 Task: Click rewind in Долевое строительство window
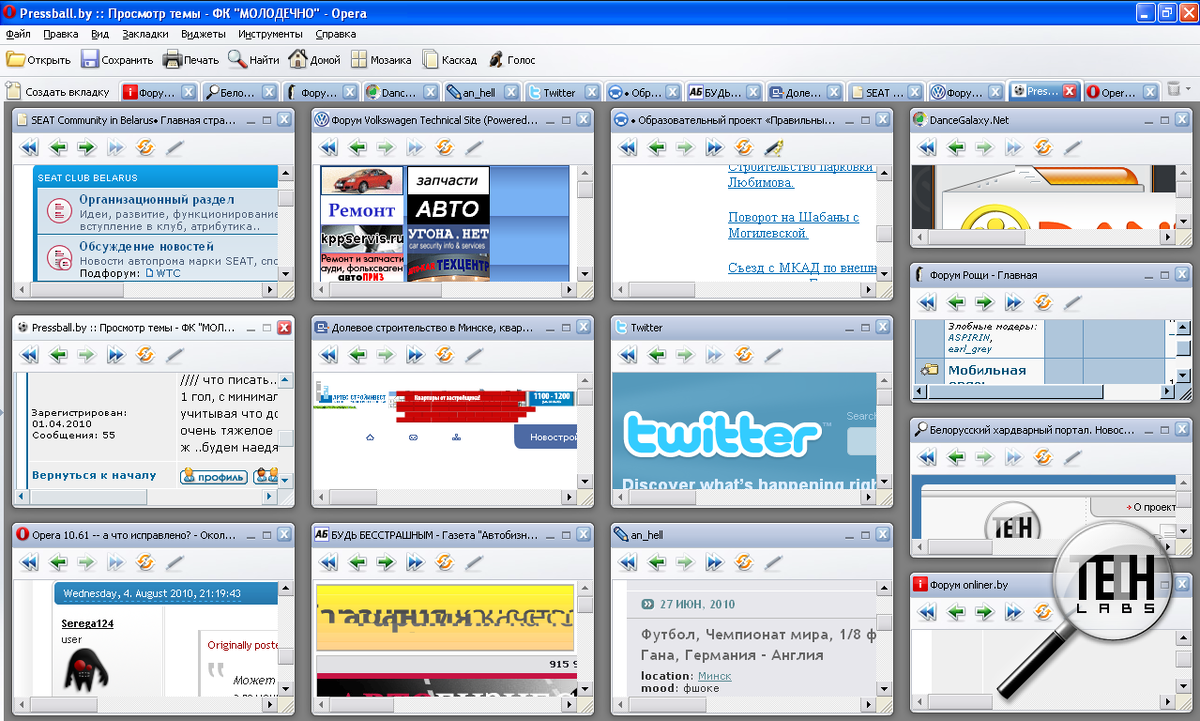tap(328, 354)
